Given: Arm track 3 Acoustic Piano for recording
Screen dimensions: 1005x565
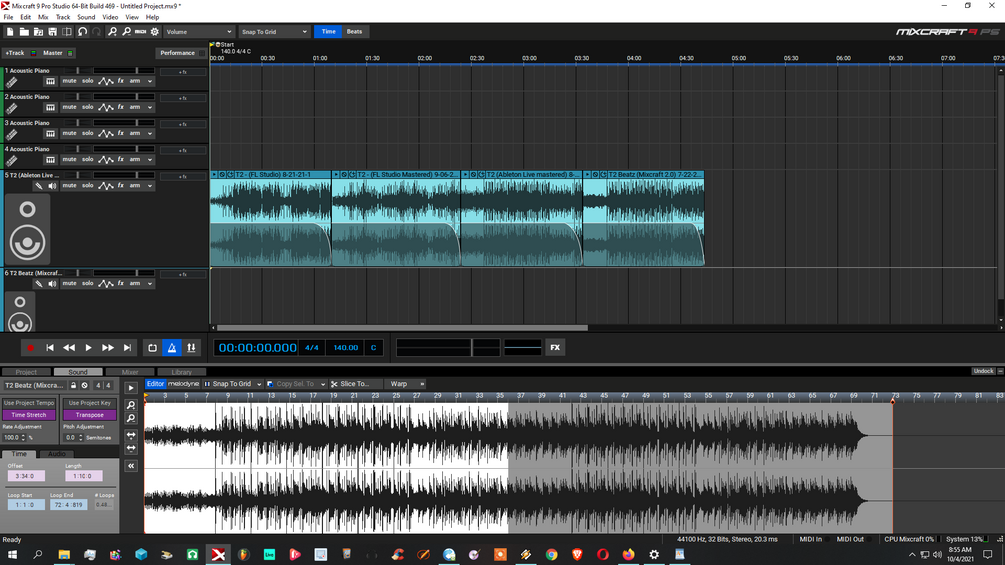Looking at the screenshot, I should (135, 133).
